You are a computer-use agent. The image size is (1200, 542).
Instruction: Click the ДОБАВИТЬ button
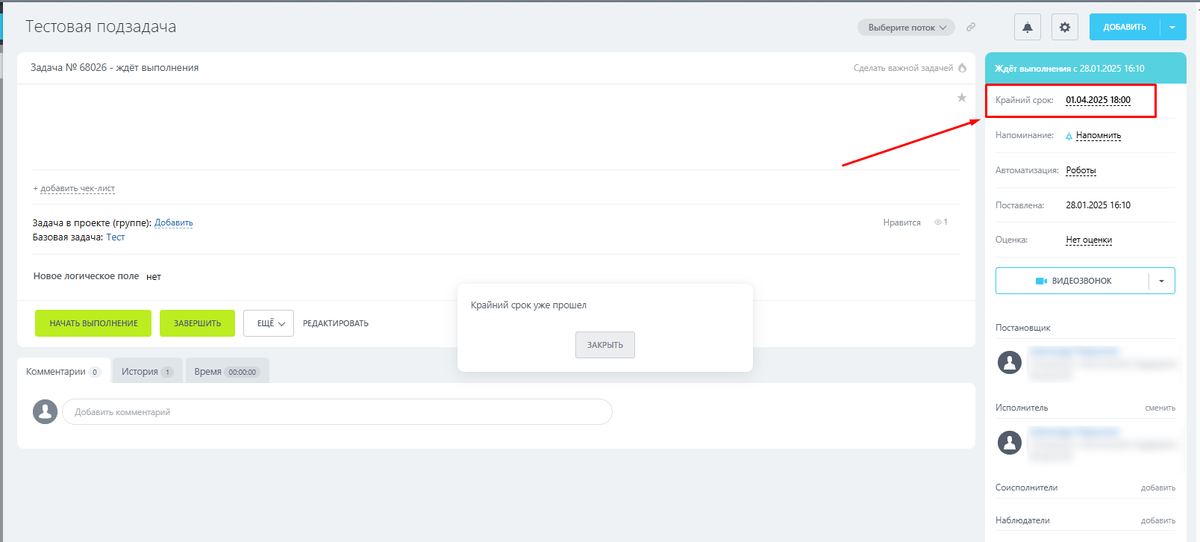[1125, 27]
